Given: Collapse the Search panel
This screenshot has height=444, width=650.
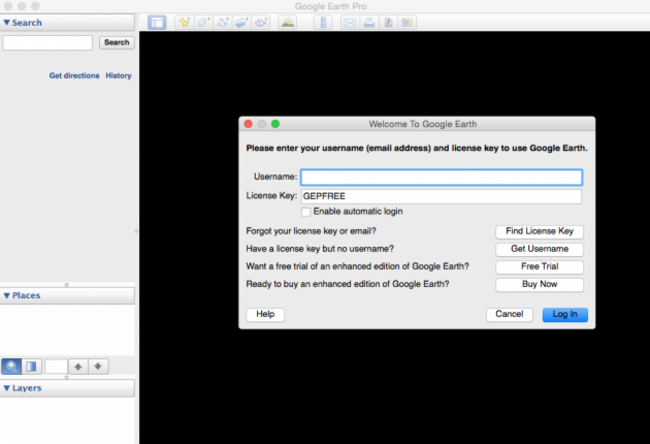Looking at the screenshot, I should click(7, 22).
